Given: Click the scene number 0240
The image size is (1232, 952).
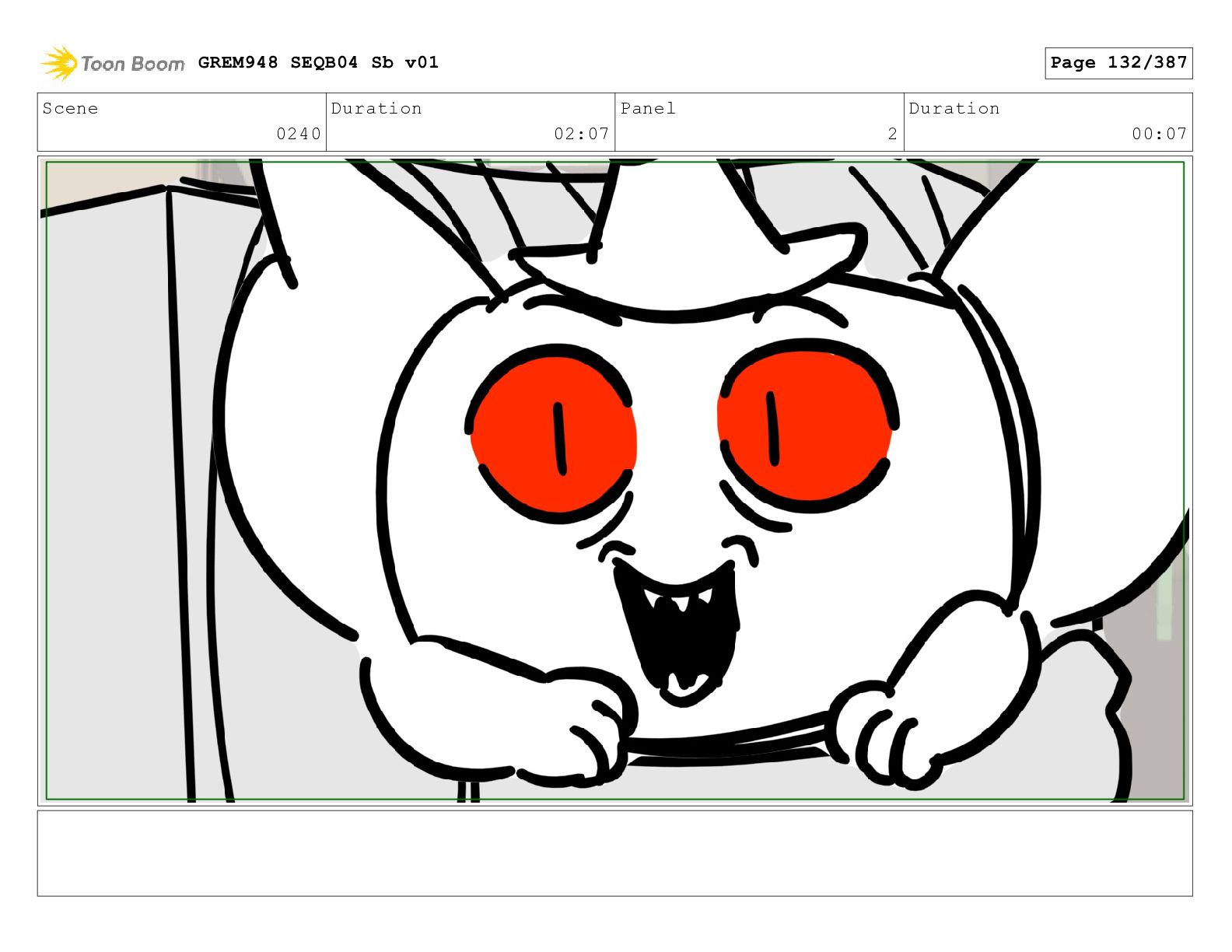Looking at the screenshot, I should coord(299,134).
